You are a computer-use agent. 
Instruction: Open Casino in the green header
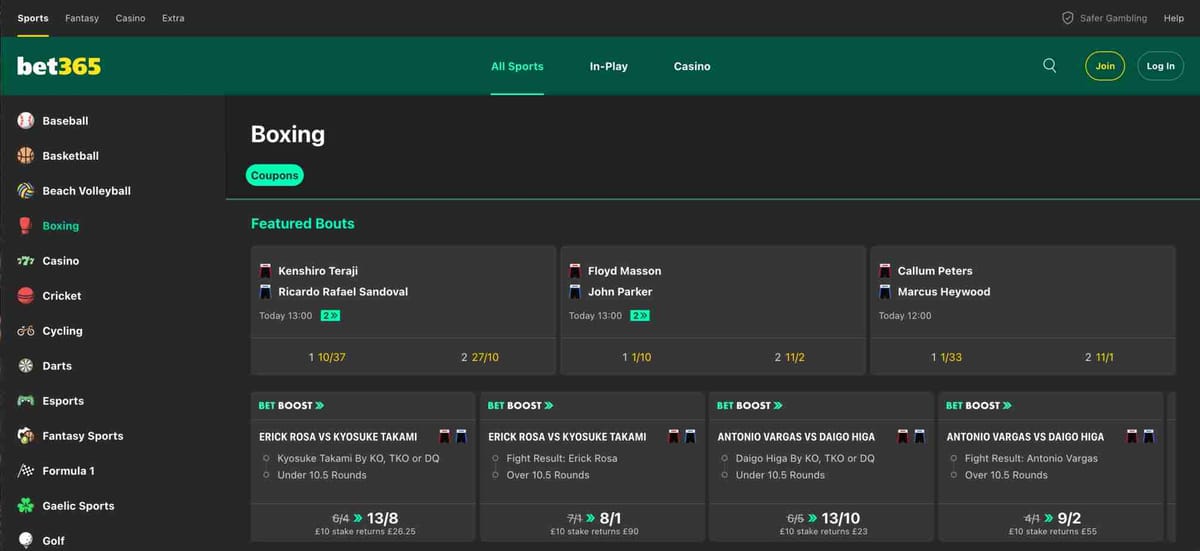[692, 66]
